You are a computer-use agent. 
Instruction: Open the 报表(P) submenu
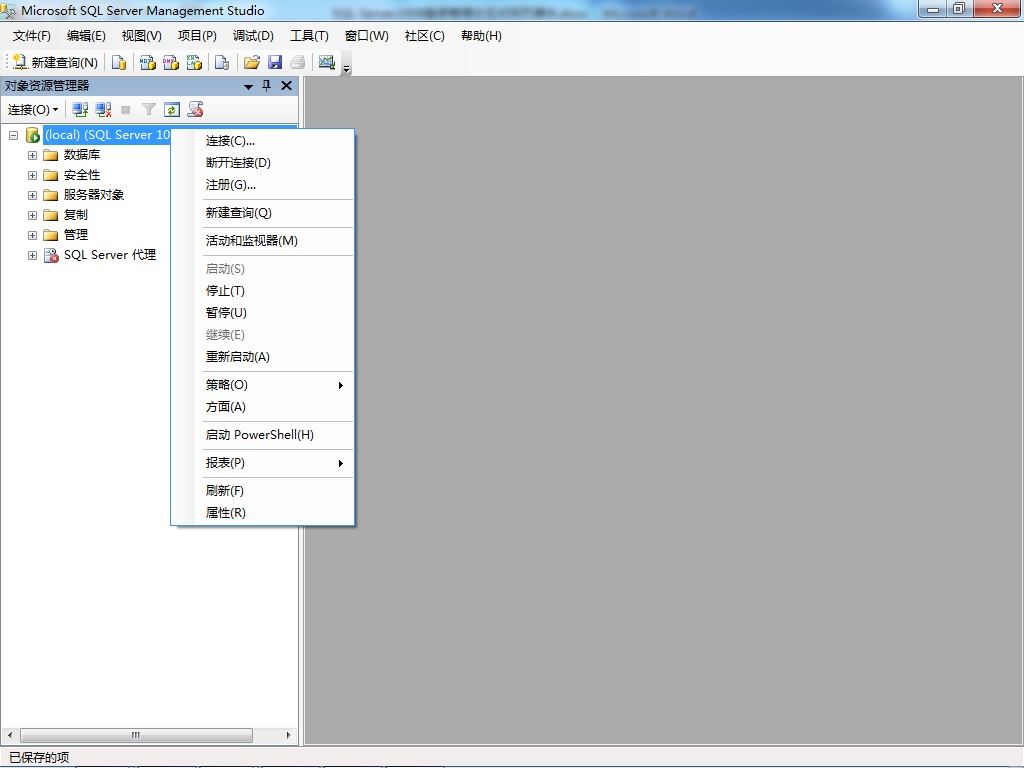pos(263,463)
